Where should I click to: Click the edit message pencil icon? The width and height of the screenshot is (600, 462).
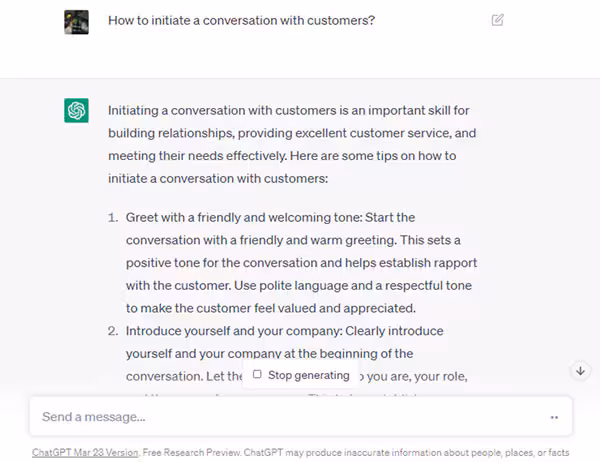click(498, 20)
